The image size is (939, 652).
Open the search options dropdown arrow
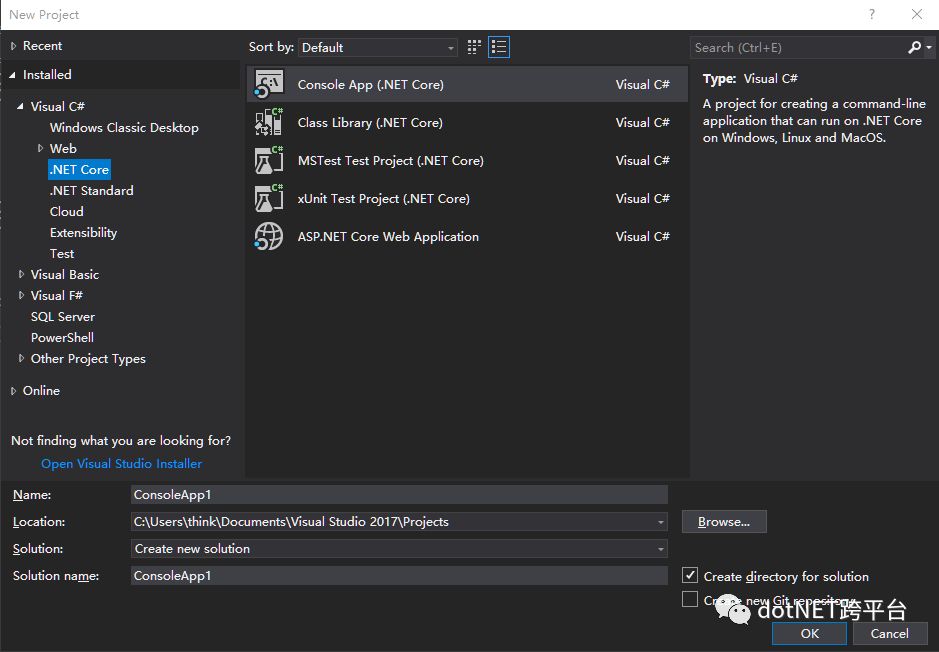(x=929, y=47)
